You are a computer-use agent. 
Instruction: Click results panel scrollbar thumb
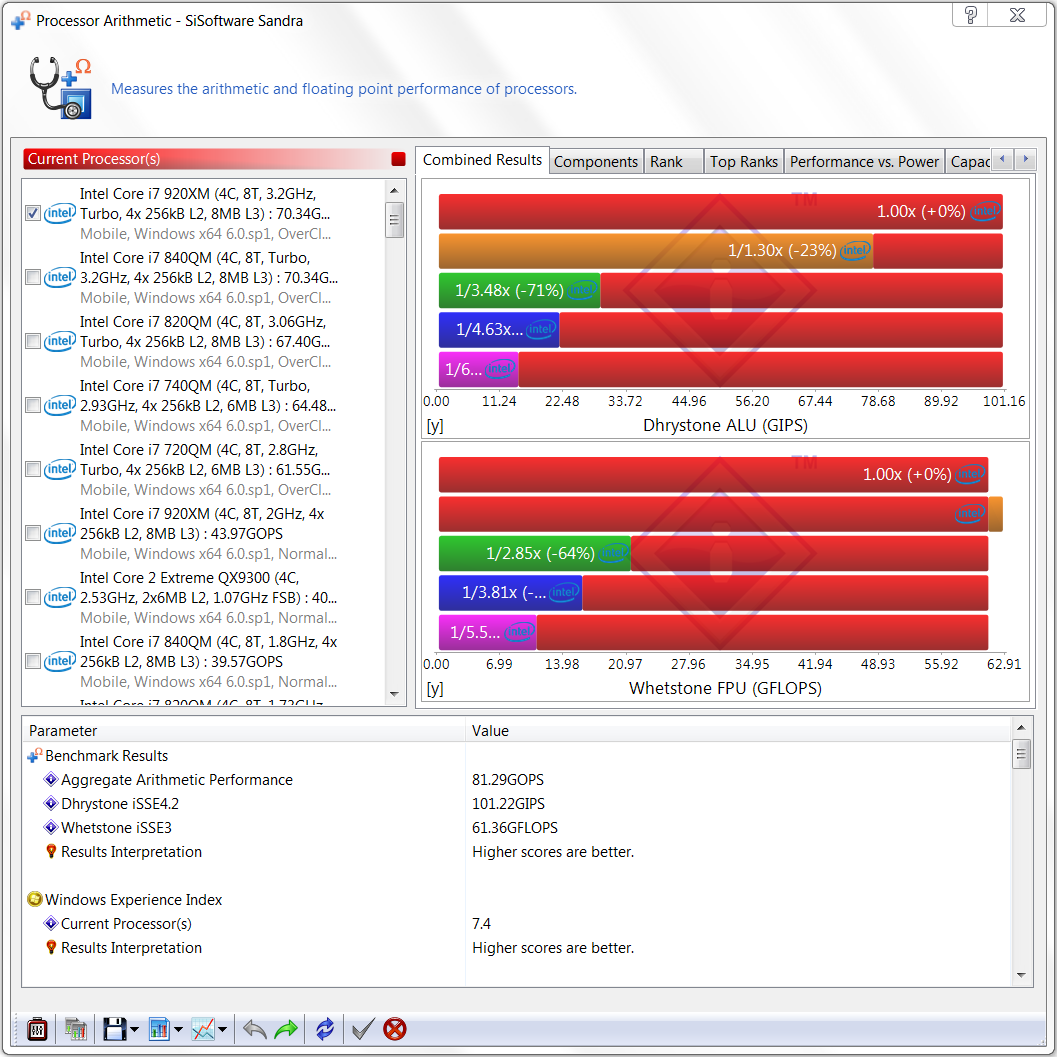point(1021,754)
